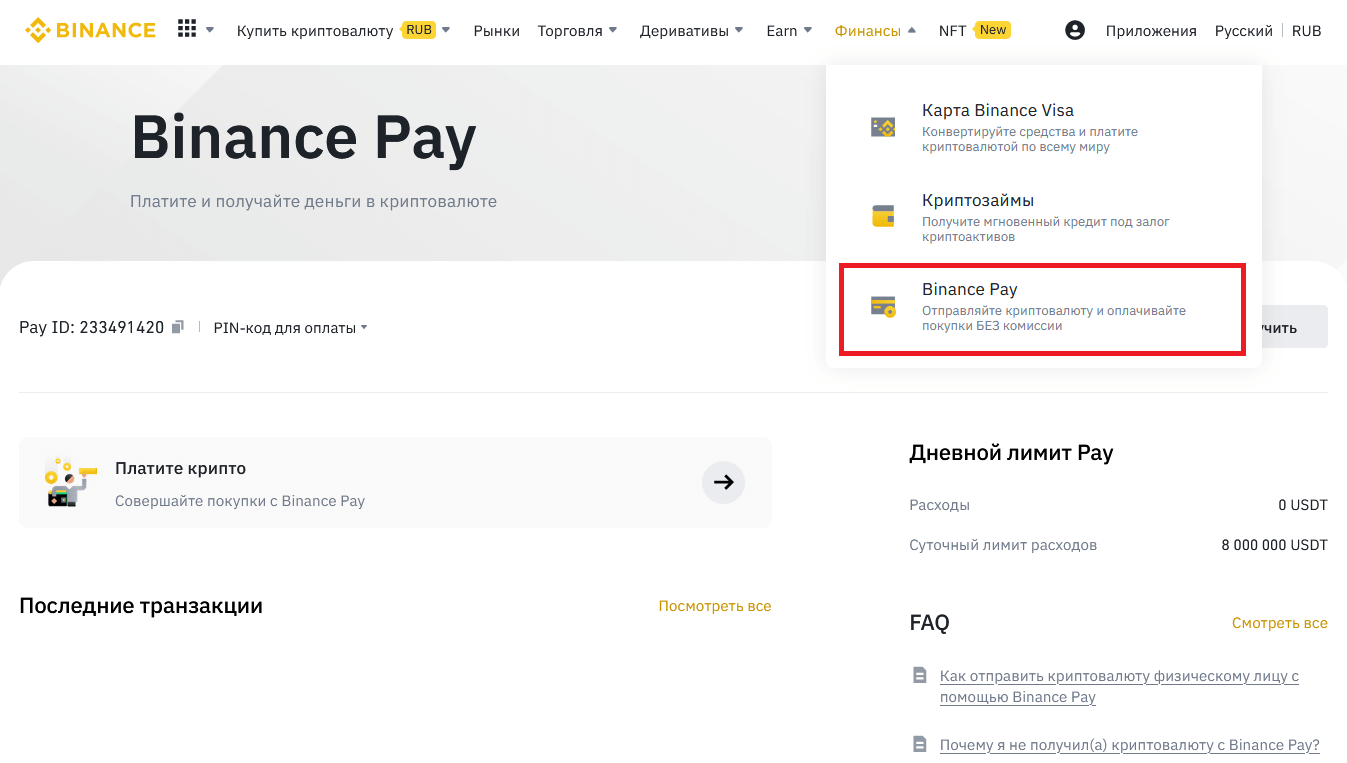Screen dimensions: 1347x763
Task: Expand the PIN-код для оплаты dropdown
Action: (290, 328)
